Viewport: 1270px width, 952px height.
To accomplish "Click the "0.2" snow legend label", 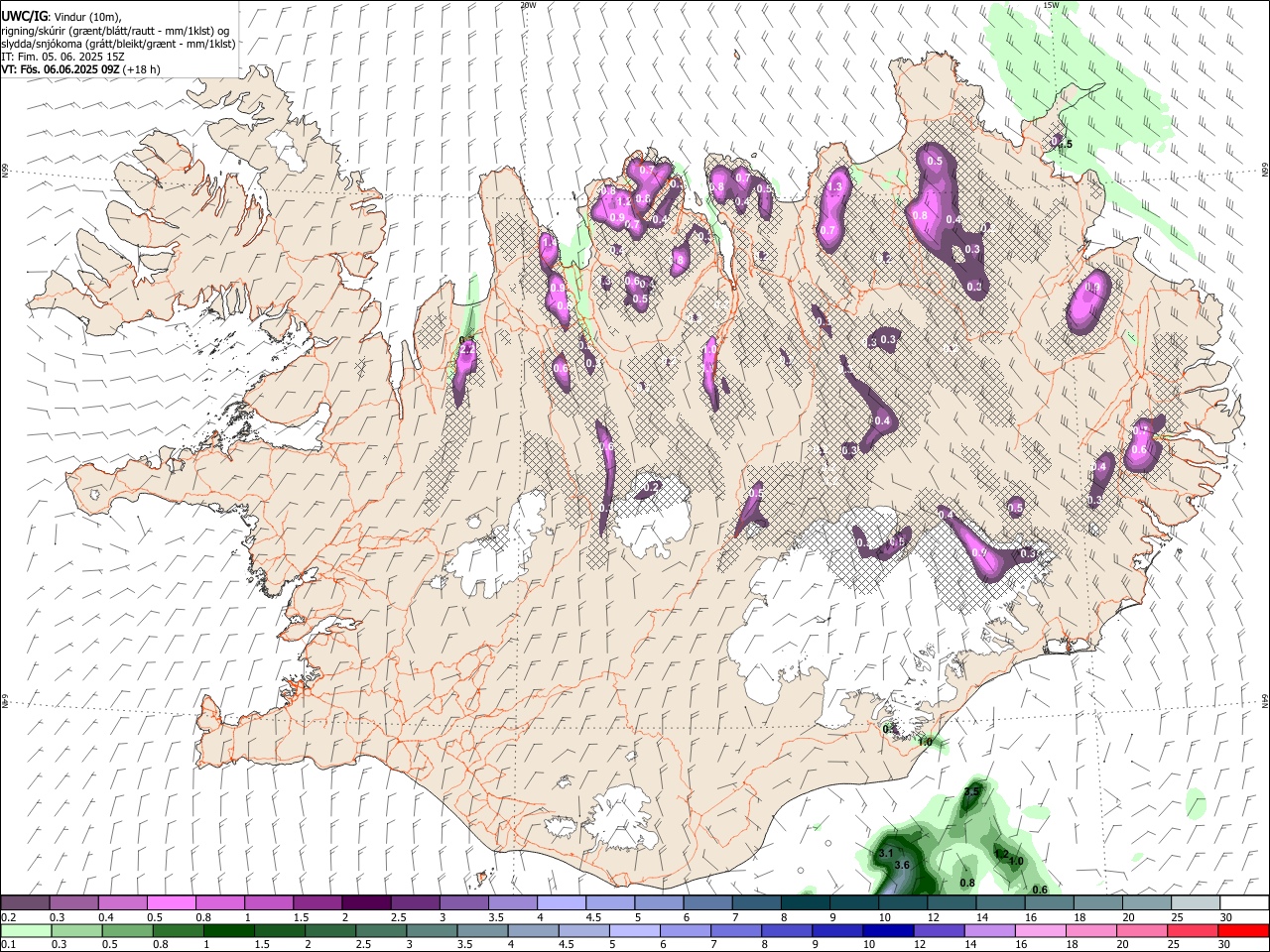I will [7, 917].
